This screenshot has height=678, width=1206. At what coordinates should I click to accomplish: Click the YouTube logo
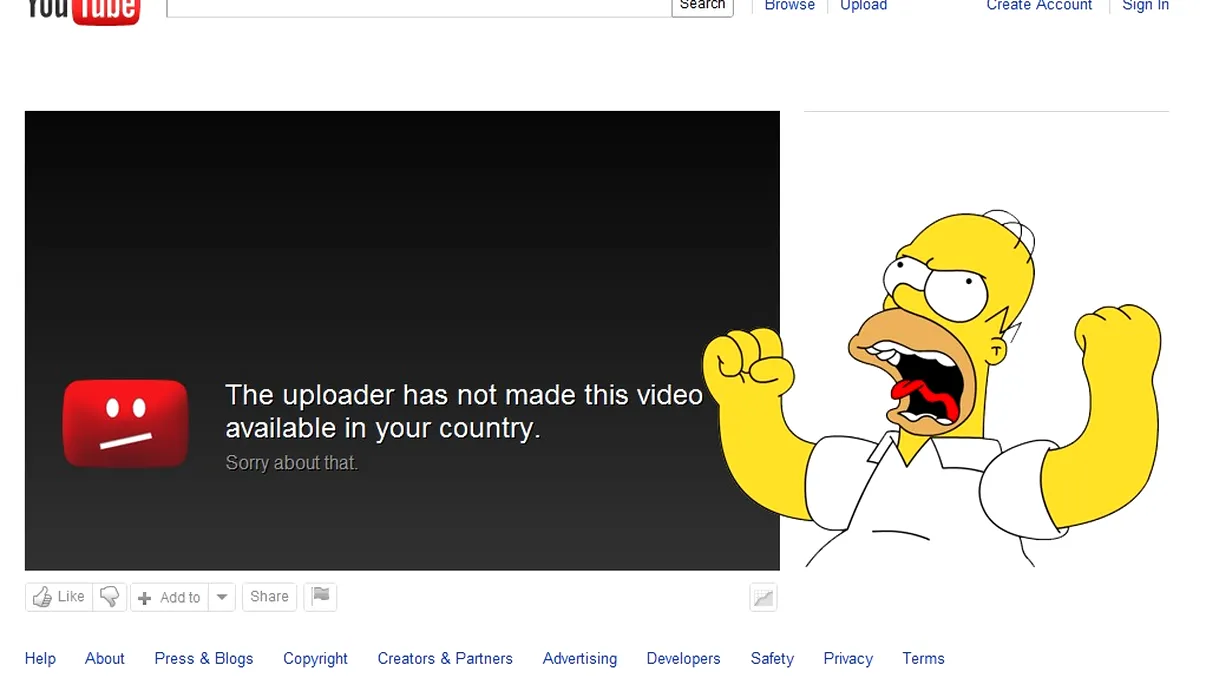[x=83, y=10]
